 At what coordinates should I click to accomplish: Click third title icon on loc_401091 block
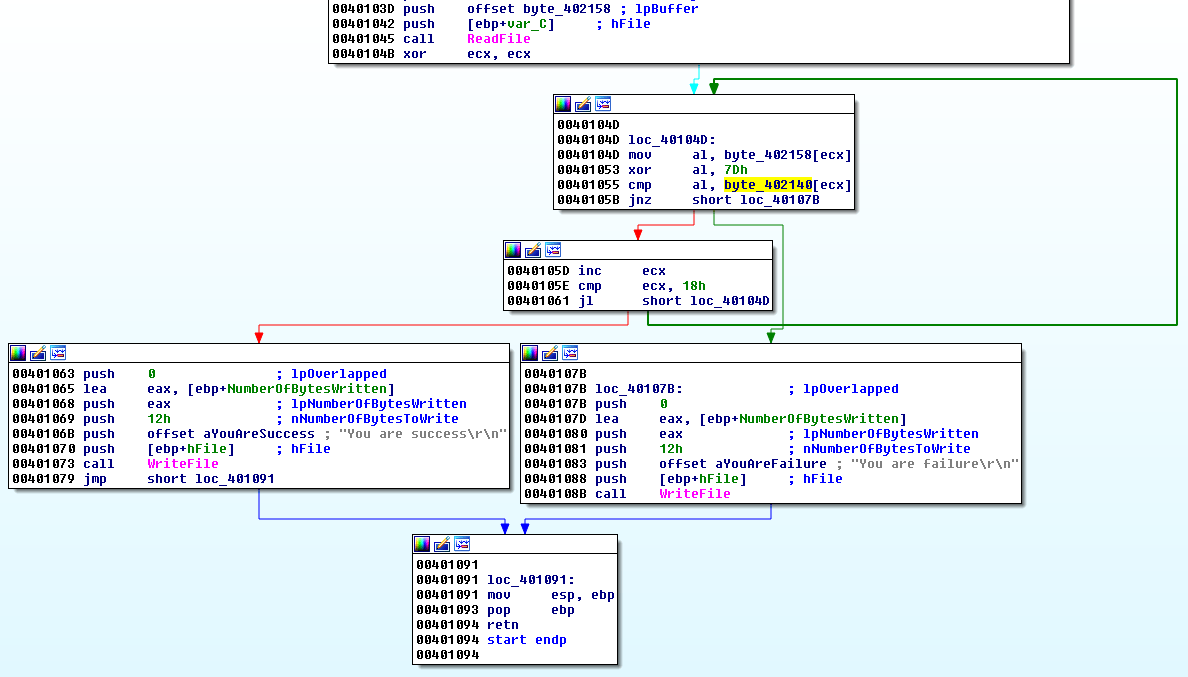pos(462,544)
